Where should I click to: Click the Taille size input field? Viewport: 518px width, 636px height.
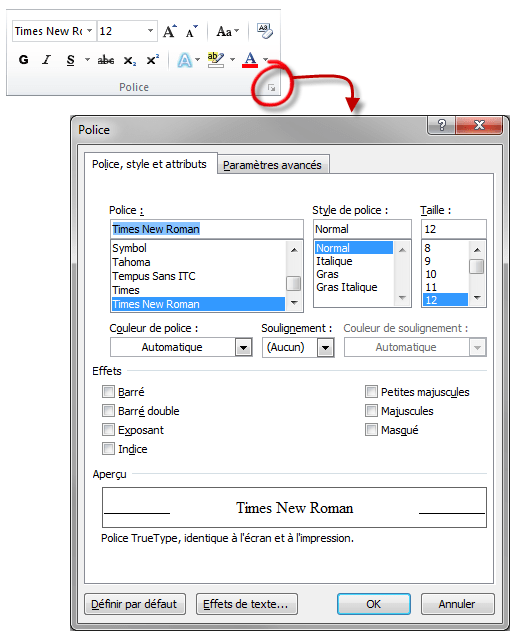454,229
